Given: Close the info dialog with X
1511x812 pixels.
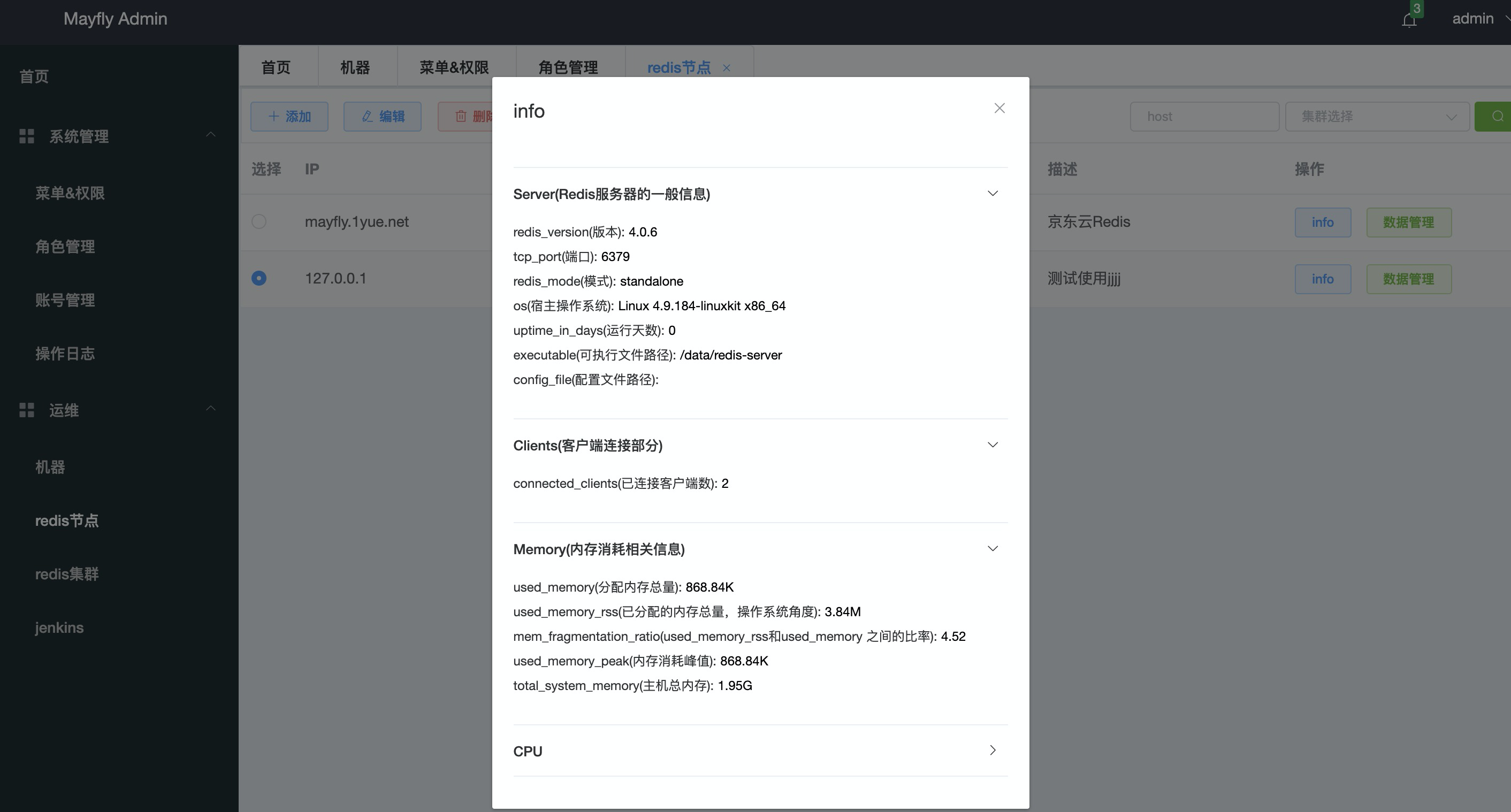Looking at the screenshot, I should [999, 109].
